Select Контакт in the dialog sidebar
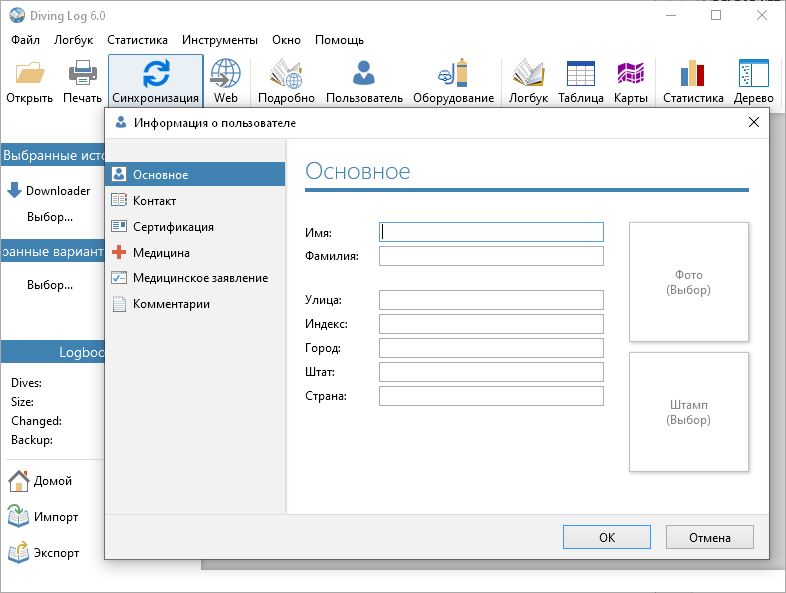 click(154, 201)
